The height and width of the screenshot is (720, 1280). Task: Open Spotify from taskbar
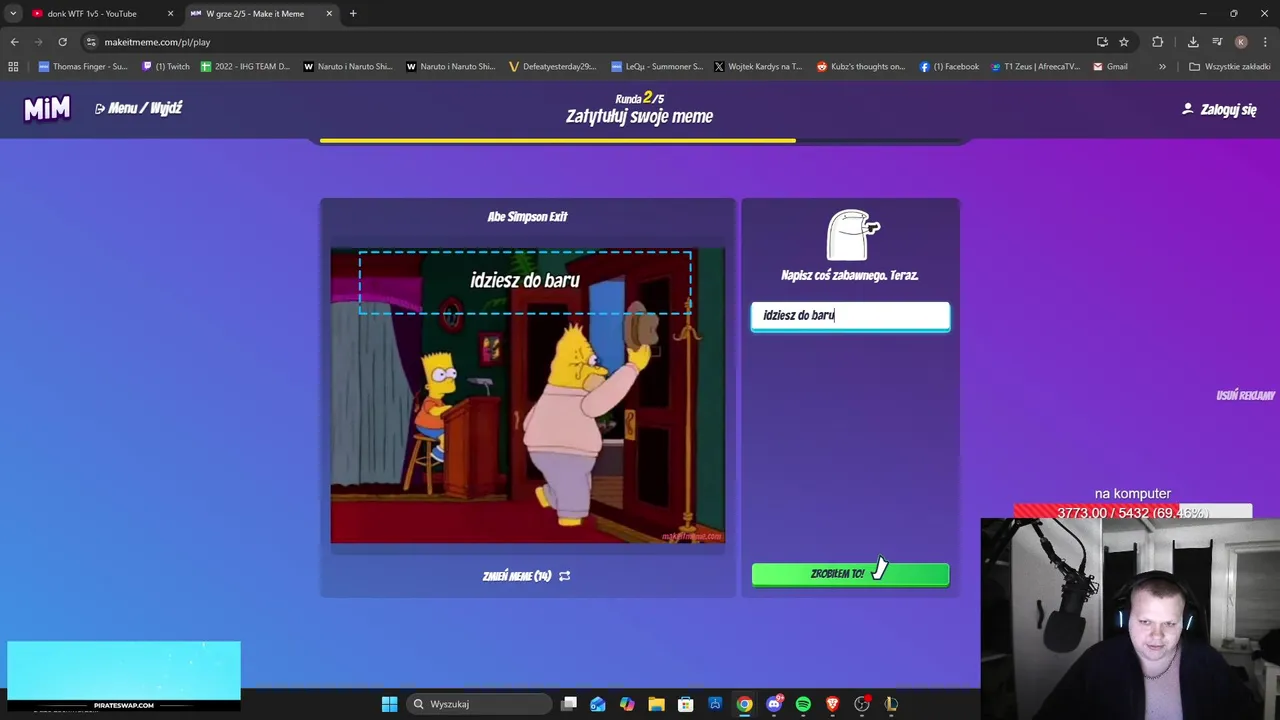click(803, 704)
